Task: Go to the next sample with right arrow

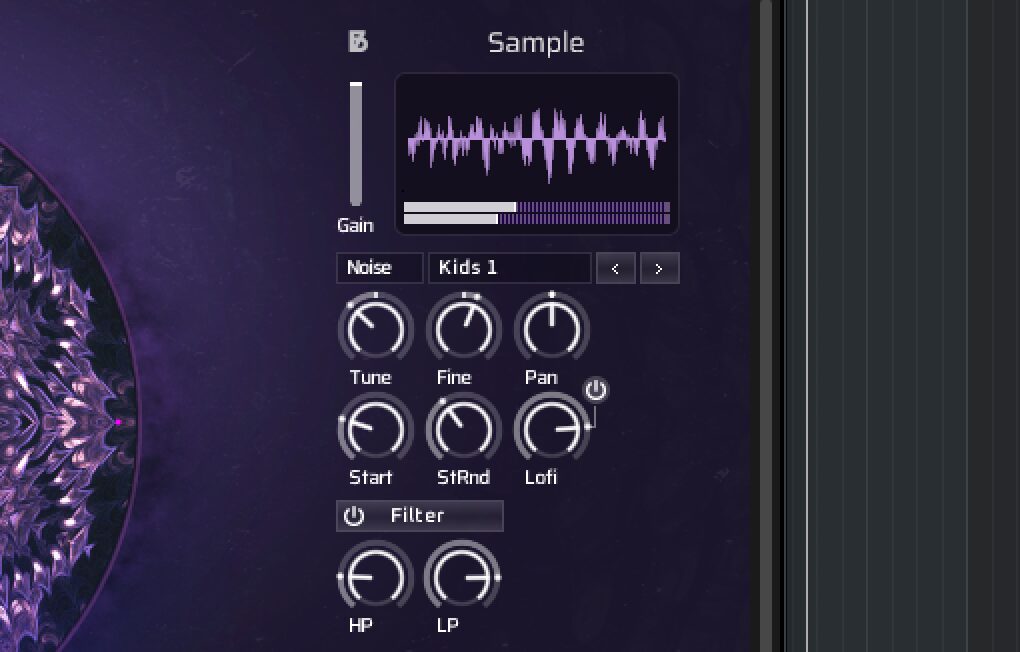Action: (659, 268)
